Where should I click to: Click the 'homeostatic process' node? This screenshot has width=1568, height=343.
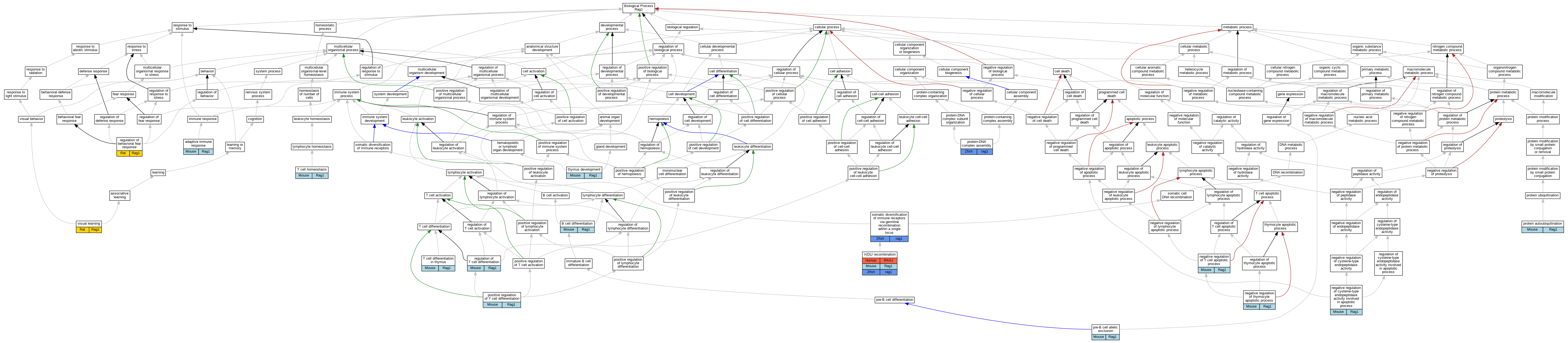325,27
